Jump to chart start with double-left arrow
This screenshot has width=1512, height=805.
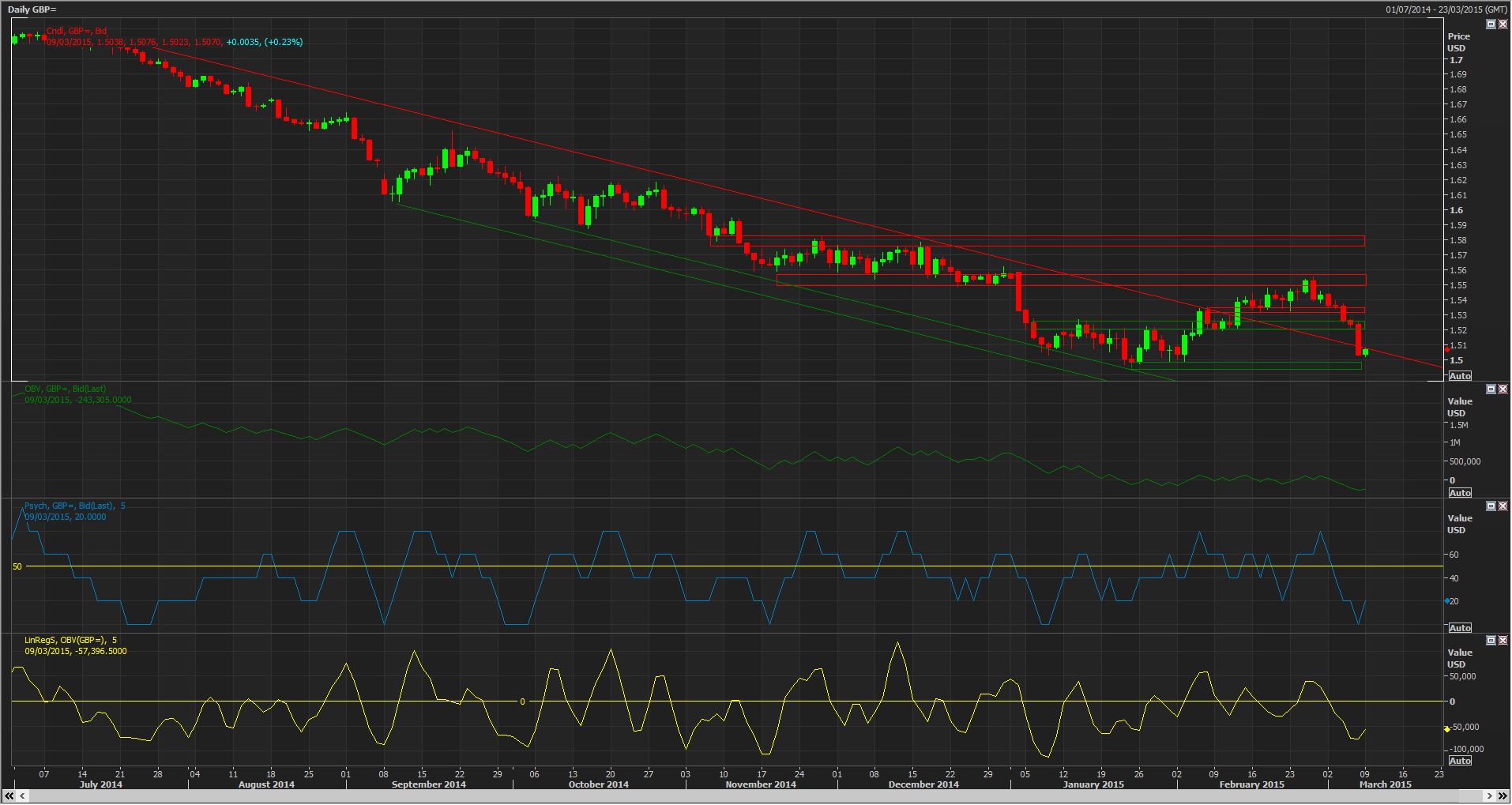pos(9,796)
